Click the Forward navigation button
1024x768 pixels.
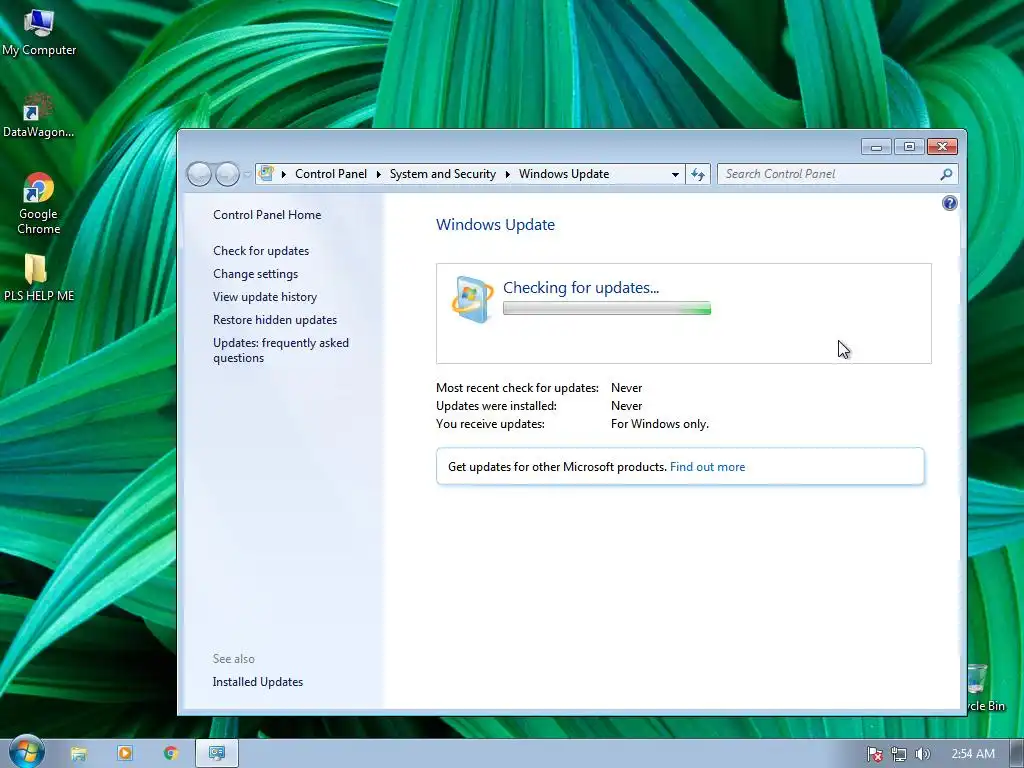227,174
